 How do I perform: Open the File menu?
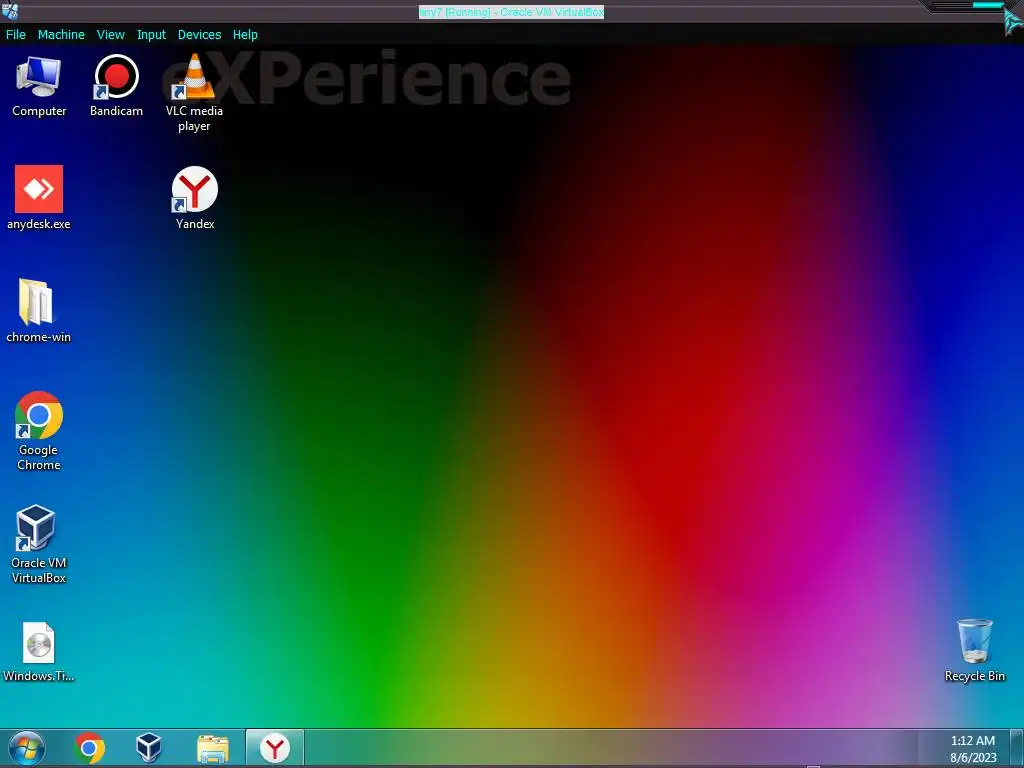(x=16, y=35)
